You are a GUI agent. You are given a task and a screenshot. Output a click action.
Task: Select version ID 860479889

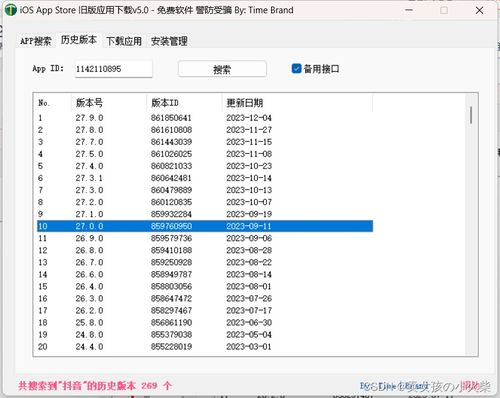pyautogui.click(x=171, y=190)
